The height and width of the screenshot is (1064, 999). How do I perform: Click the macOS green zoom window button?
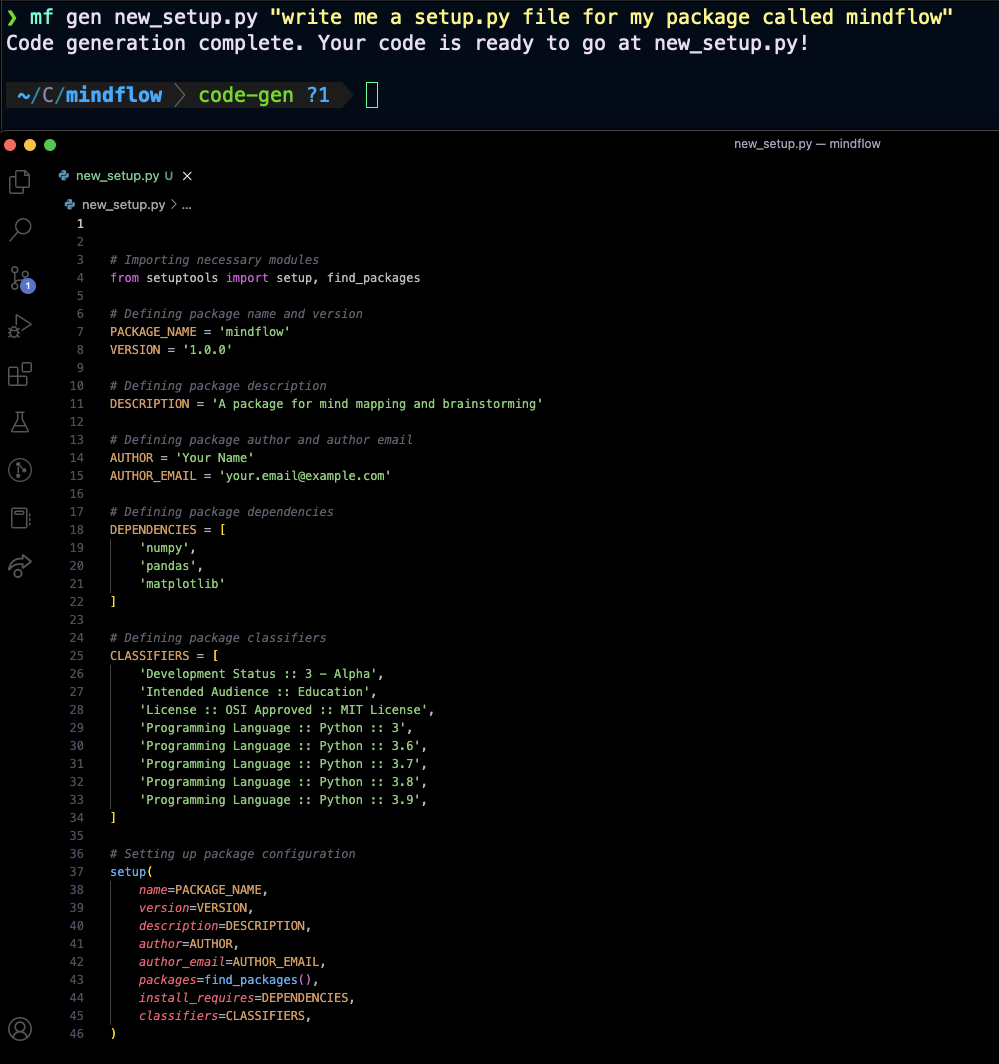[x=50, y=145]
